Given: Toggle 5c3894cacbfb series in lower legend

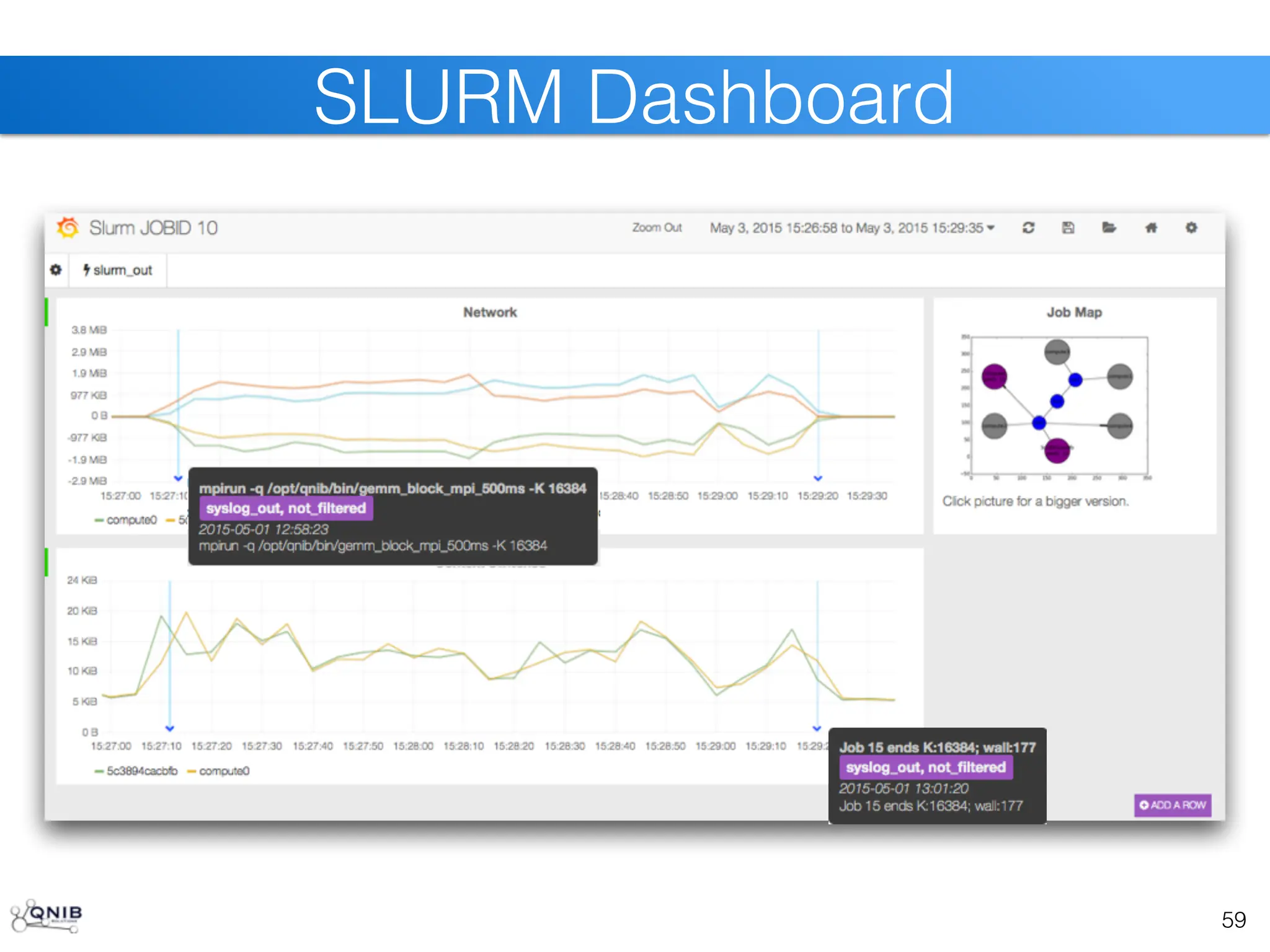Looking at the screenshot, I should (x=142, y=771).
